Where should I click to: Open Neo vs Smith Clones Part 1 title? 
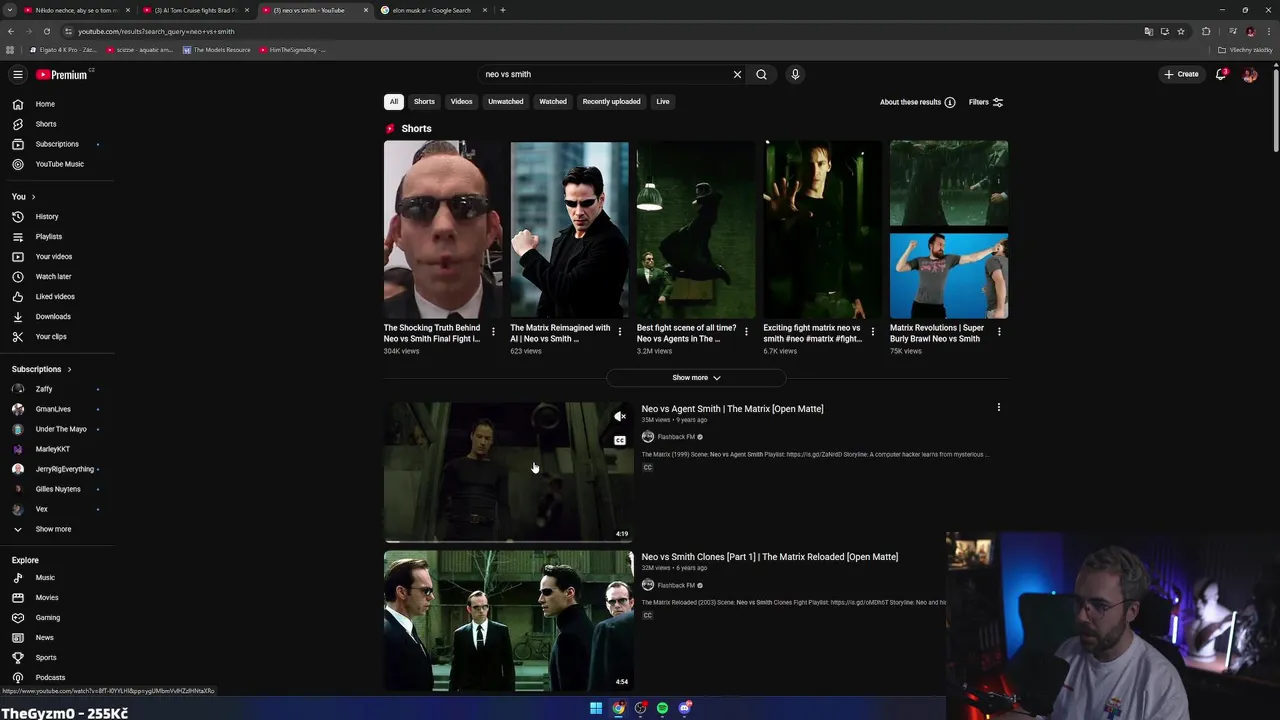769,557
